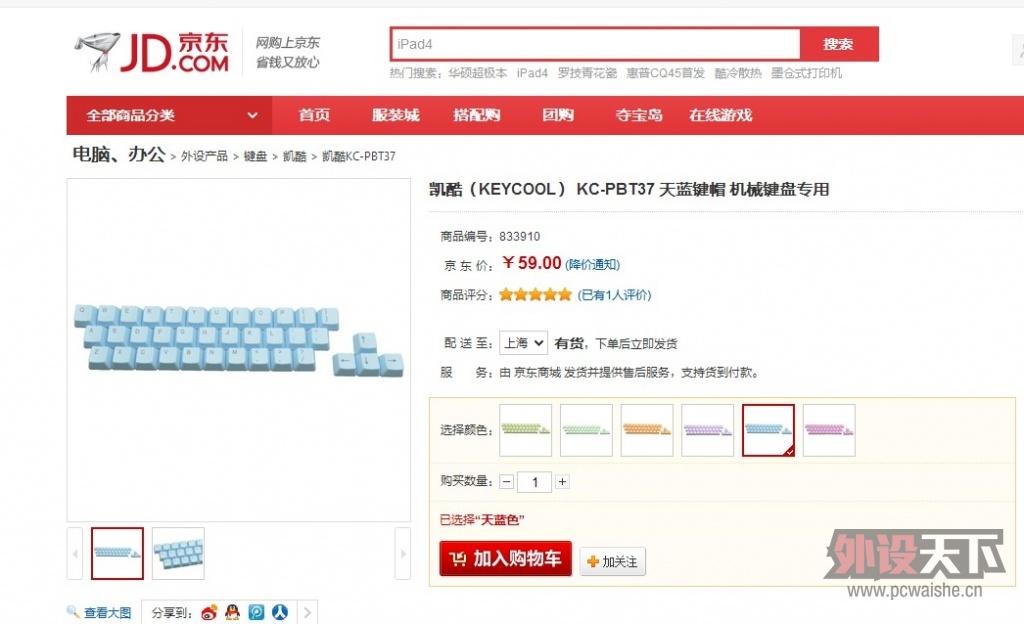
Task: Decrease purchase quantity with minus button
Action: point(506,482)
